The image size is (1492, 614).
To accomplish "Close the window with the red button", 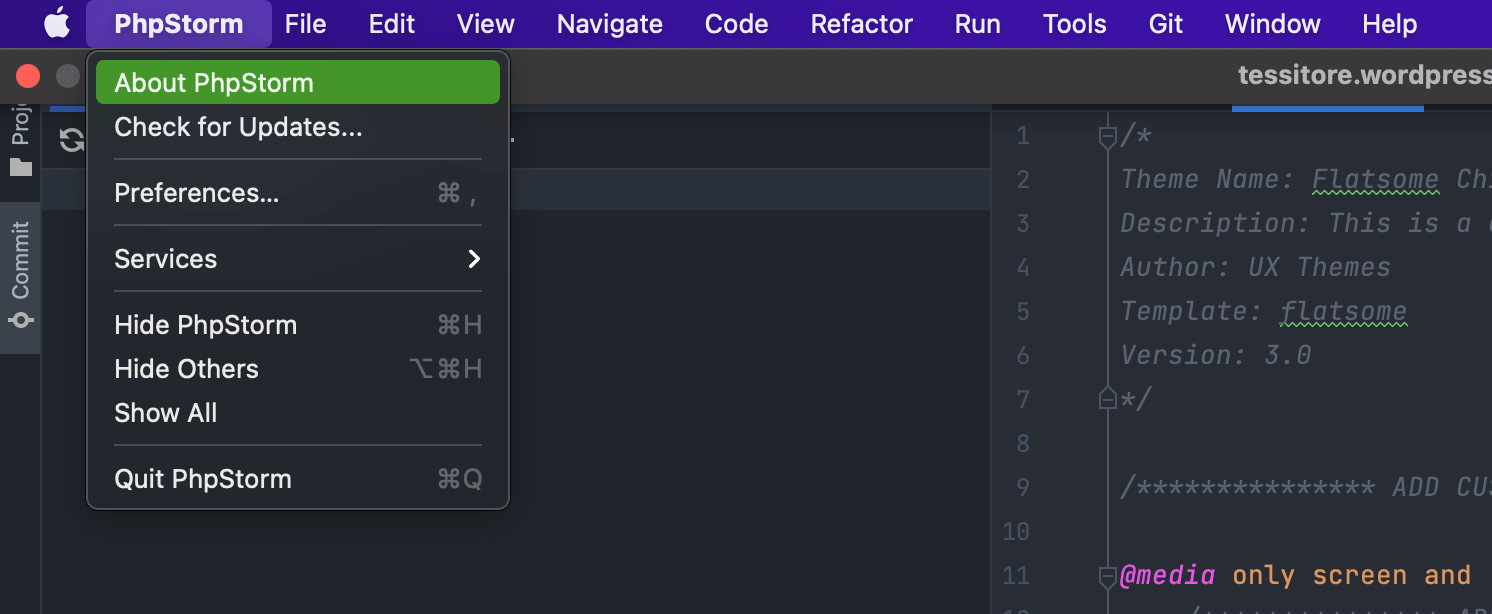I will coord(28,76).
